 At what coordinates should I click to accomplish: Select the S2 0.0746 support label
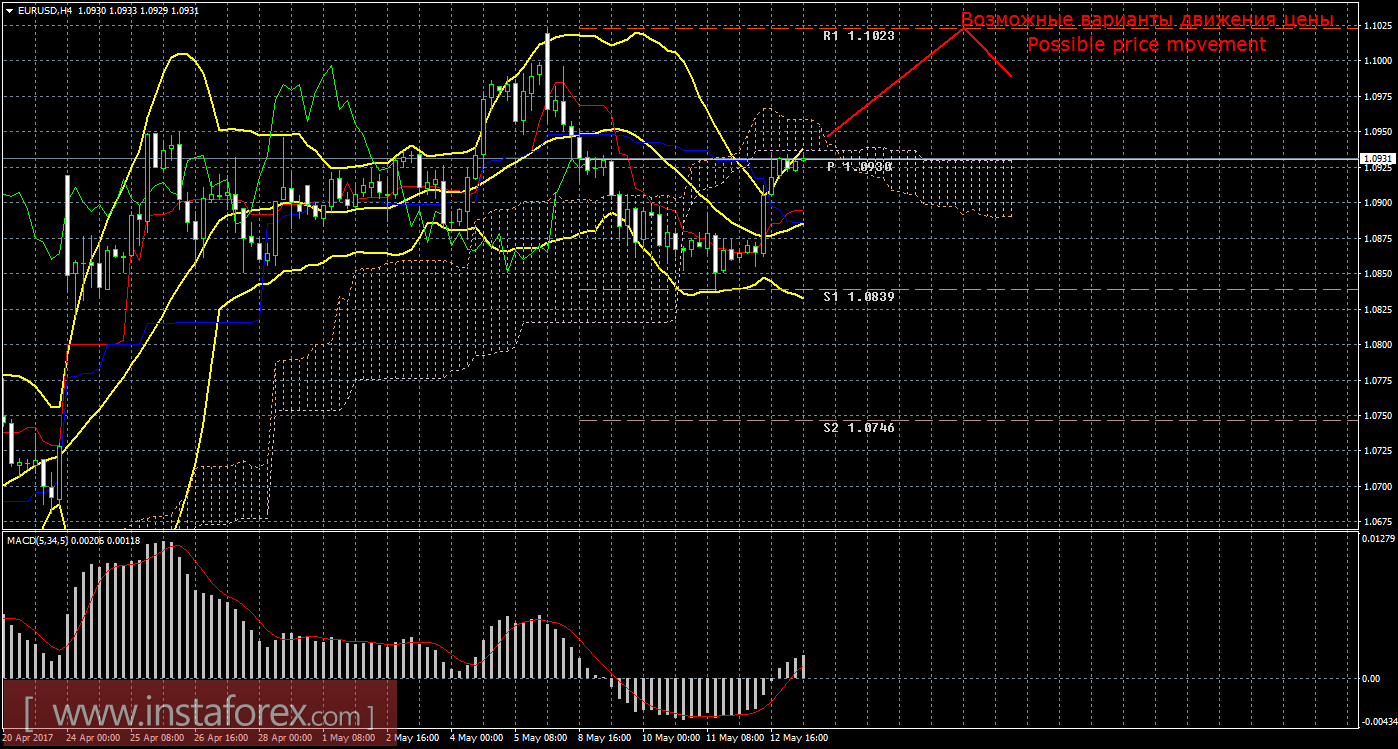858,427
